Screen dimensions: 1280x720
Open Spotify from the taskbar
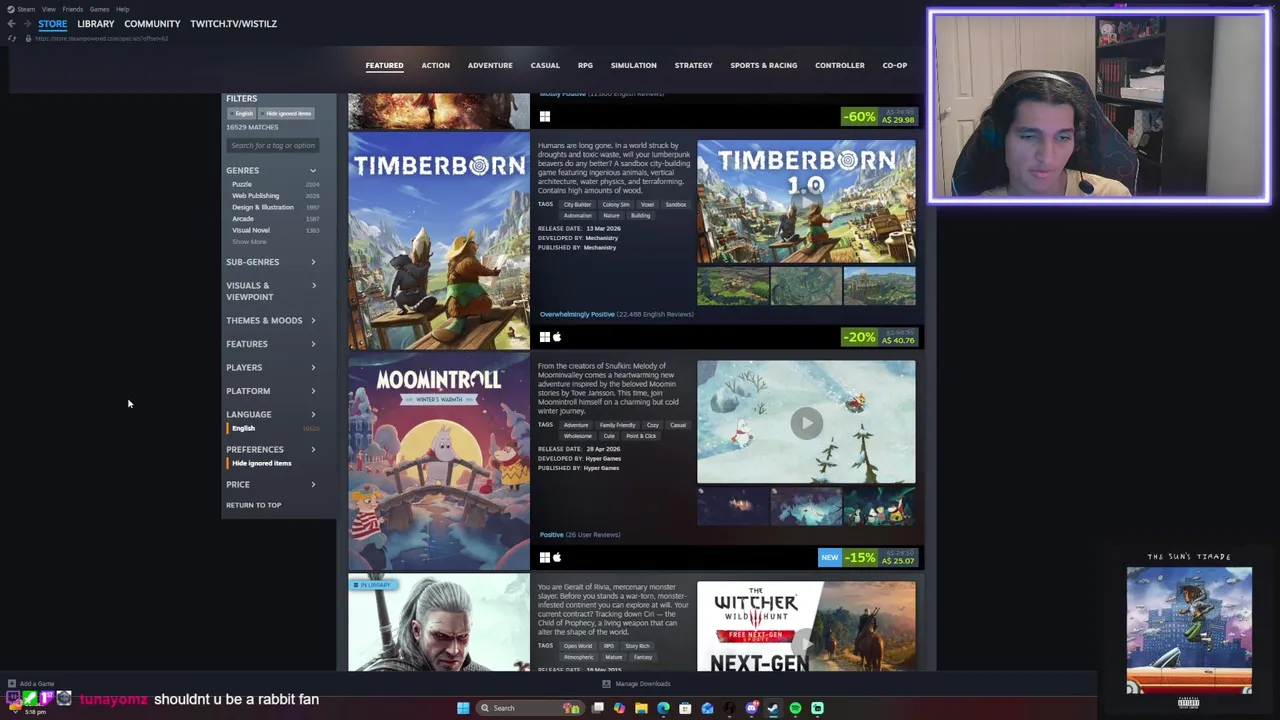[x=795, y=708]
